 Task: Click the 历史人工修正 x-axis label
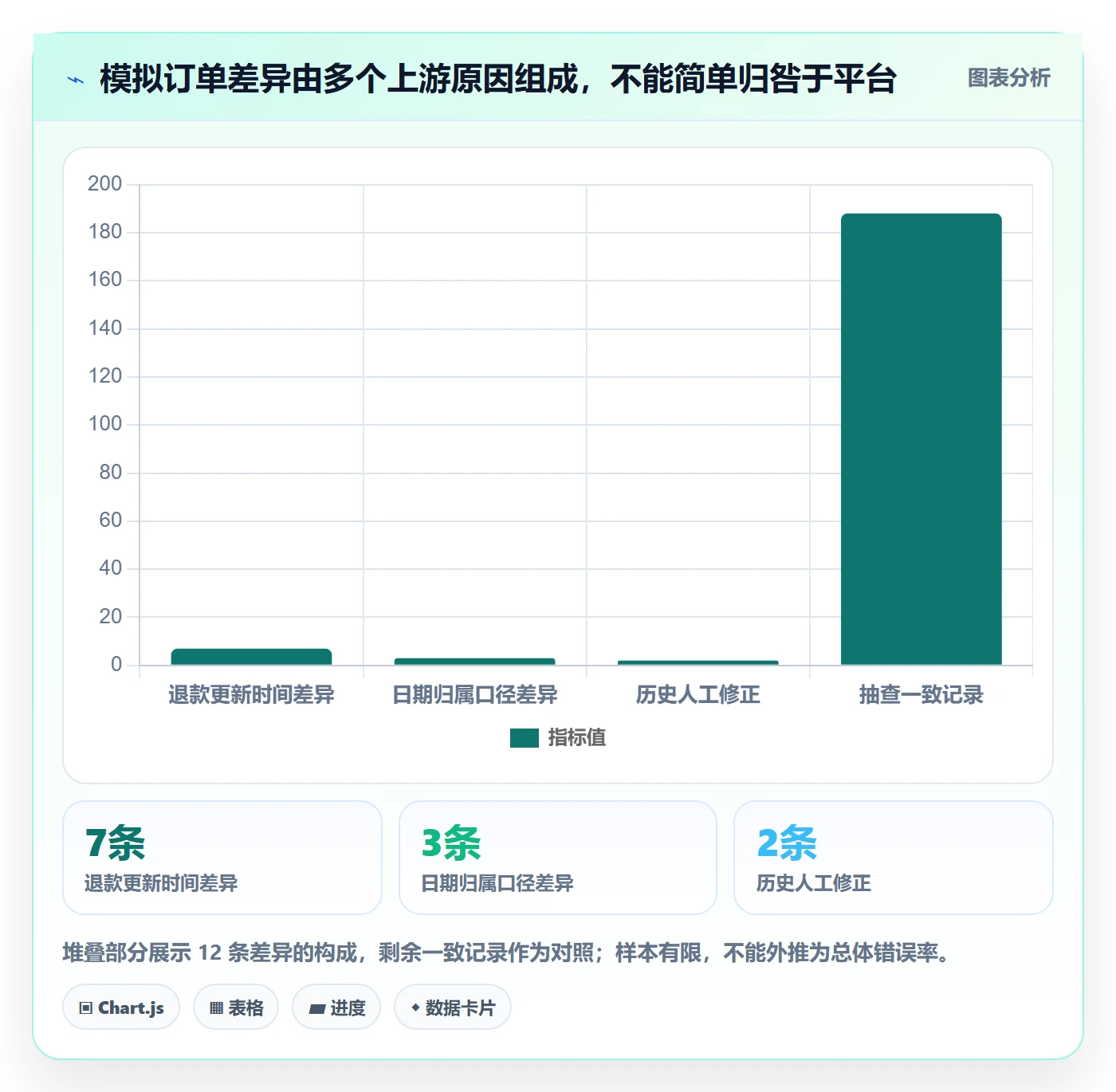pos(697,695)
